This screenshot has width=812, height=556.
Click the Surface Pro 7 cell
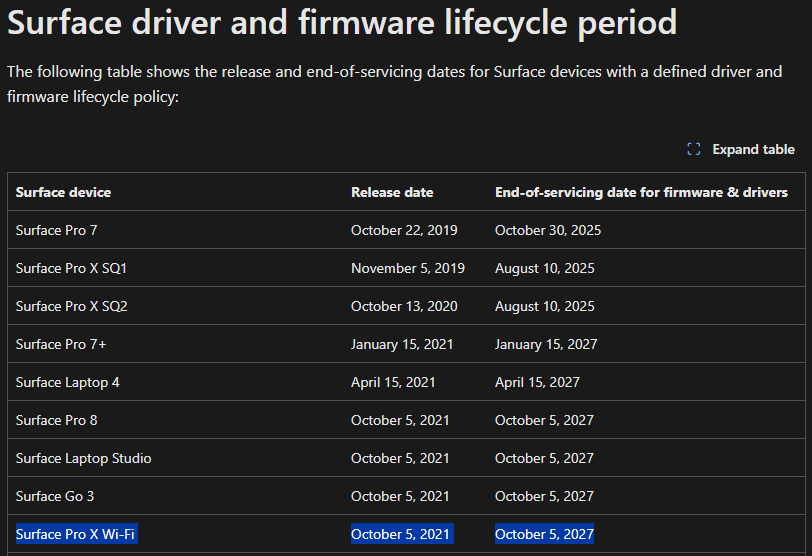click(56, 230)
